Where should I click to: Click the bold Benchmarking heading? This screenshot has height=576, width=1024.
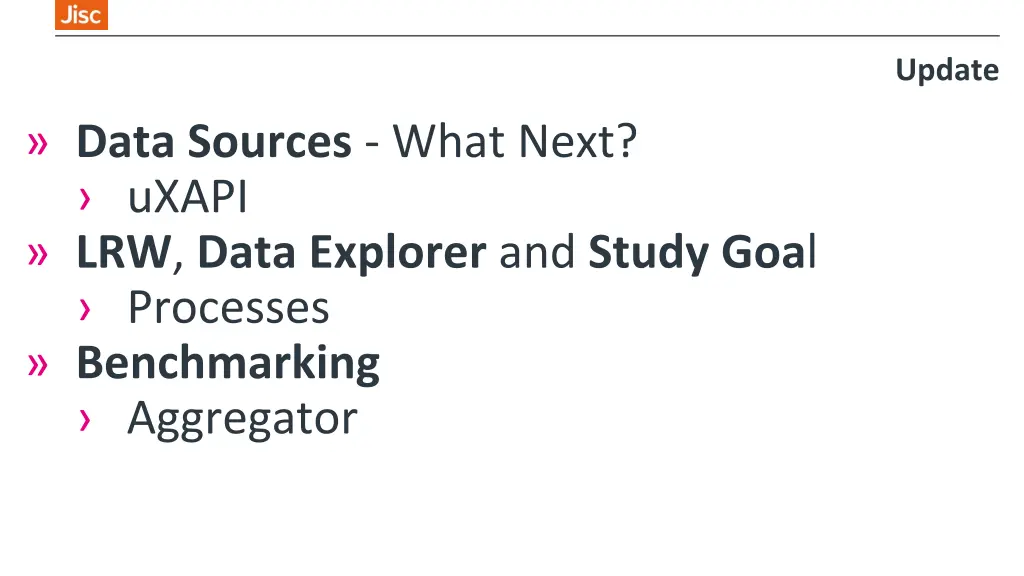point(228,363)
